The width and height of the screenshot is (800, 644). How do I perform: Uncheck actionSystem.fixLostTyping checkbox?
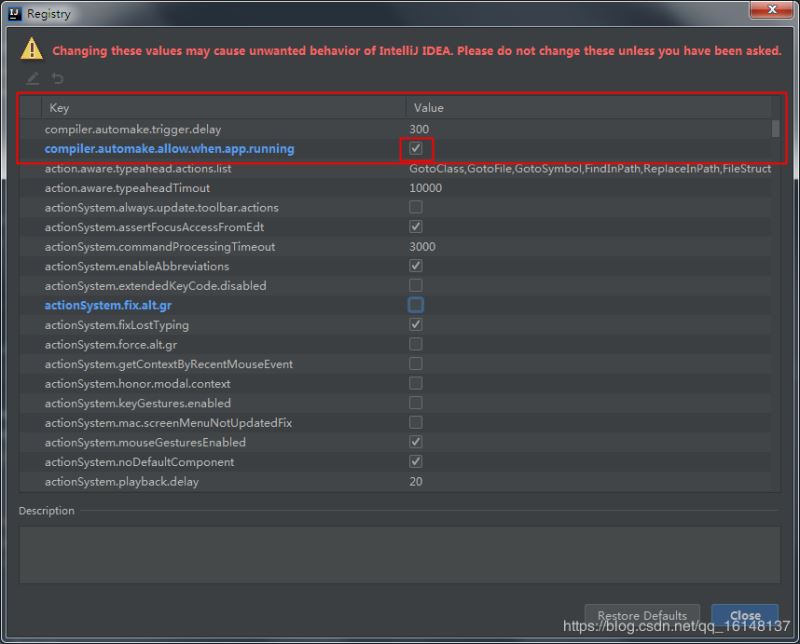(x=416, y=325)
